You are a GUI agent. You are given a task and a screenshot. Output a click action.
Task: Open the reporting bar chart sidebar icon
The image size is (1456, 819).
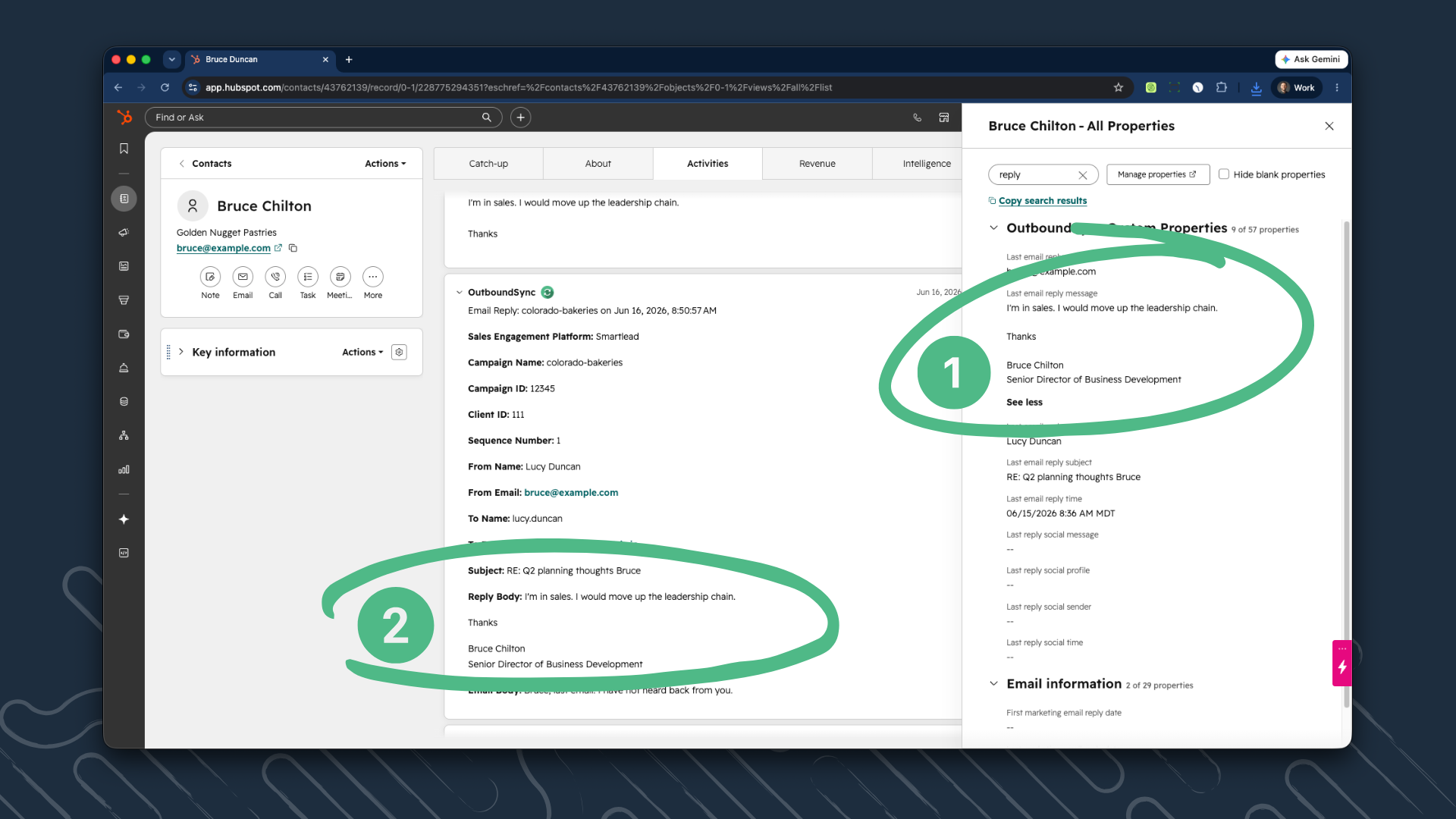[x=124, y=469]
